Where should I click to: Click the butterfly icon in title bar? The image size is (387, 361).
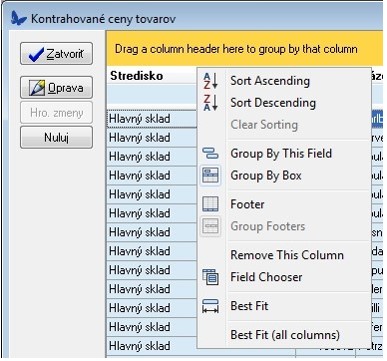click(18, 18)
